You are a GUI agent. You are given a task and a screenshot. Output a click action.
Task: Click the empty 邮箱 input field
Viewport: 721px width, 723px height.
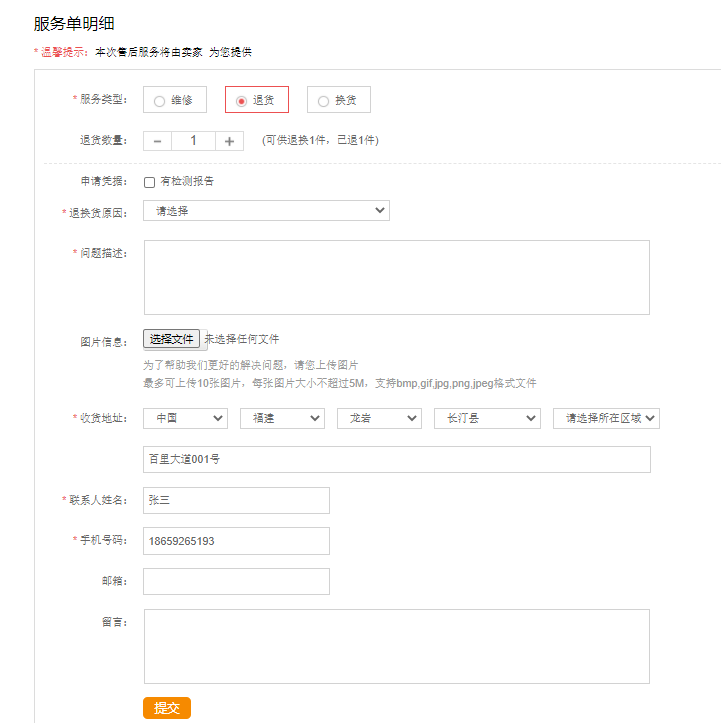click(x=236, y=581)
